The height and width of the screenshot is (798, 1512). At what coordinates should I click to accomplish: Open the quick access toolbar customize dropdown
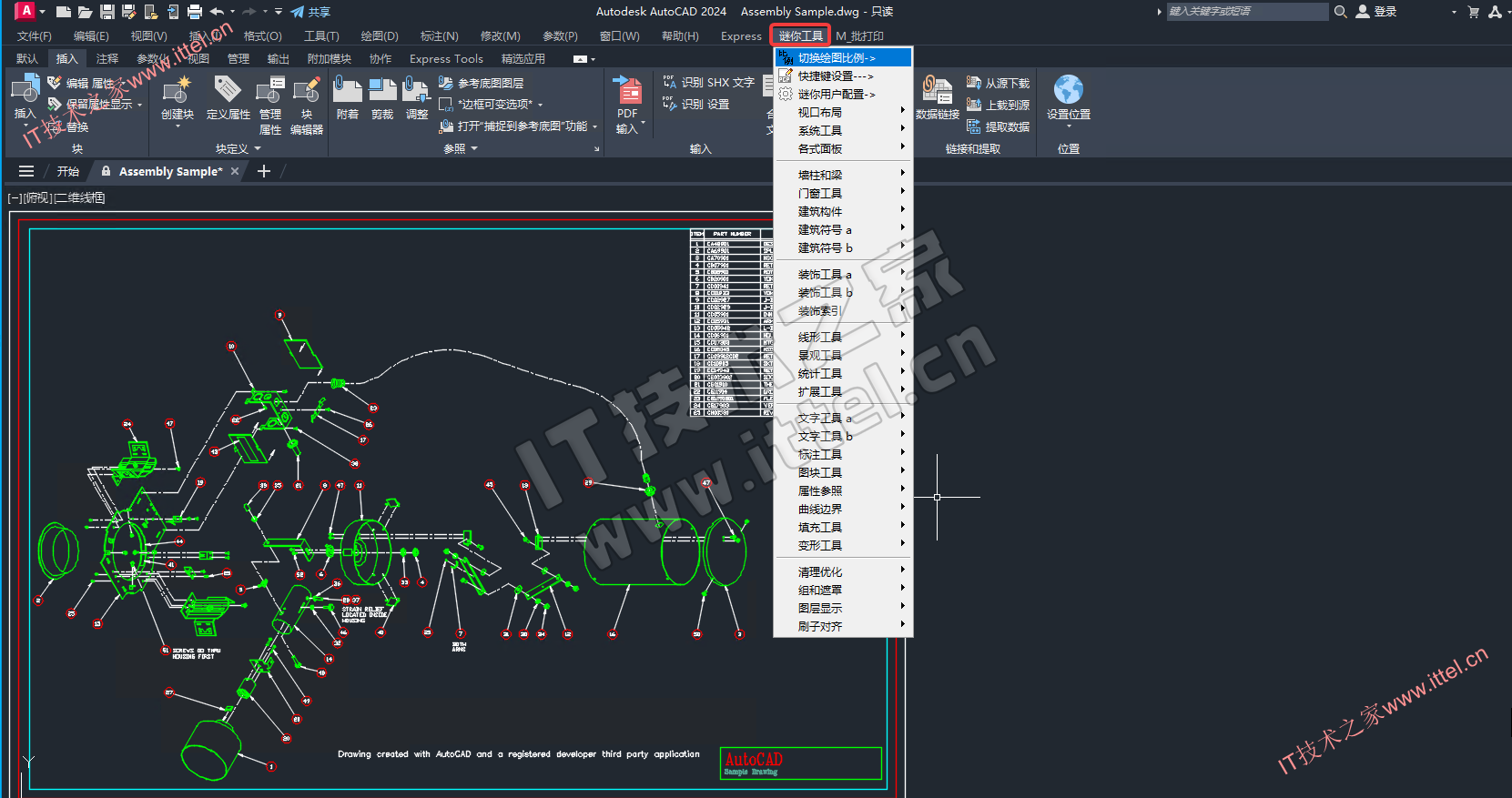[279, 12]
